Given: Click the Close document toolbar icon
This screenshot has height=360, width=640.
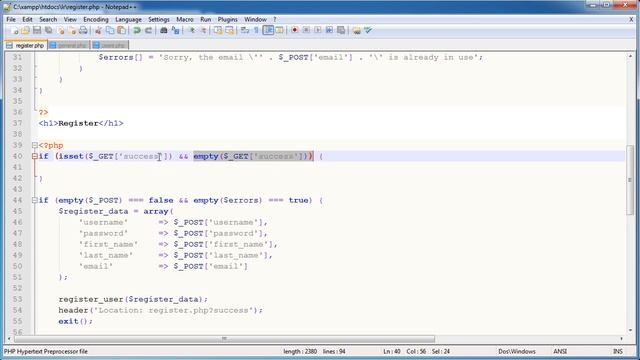Looking at the screenshot, I should coord(61,31).
